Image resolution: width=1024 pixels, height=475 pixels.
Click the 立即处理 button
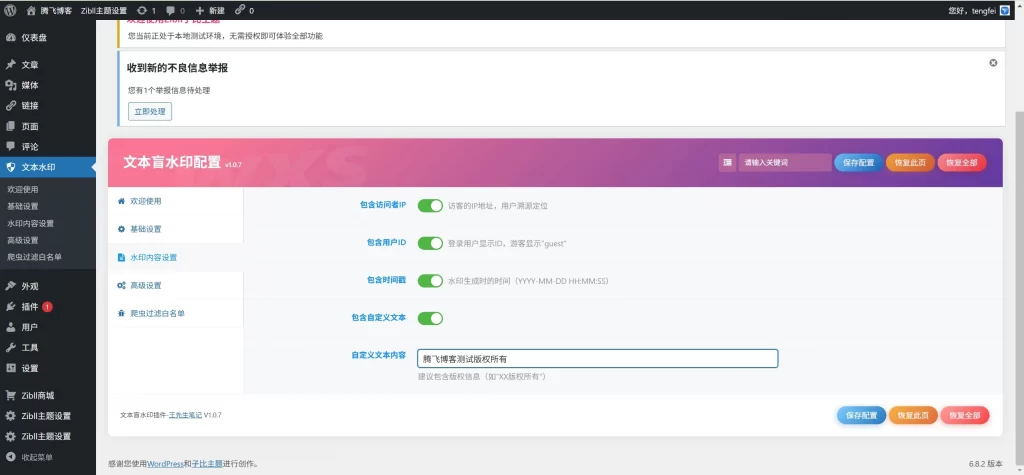coord(150,111)
